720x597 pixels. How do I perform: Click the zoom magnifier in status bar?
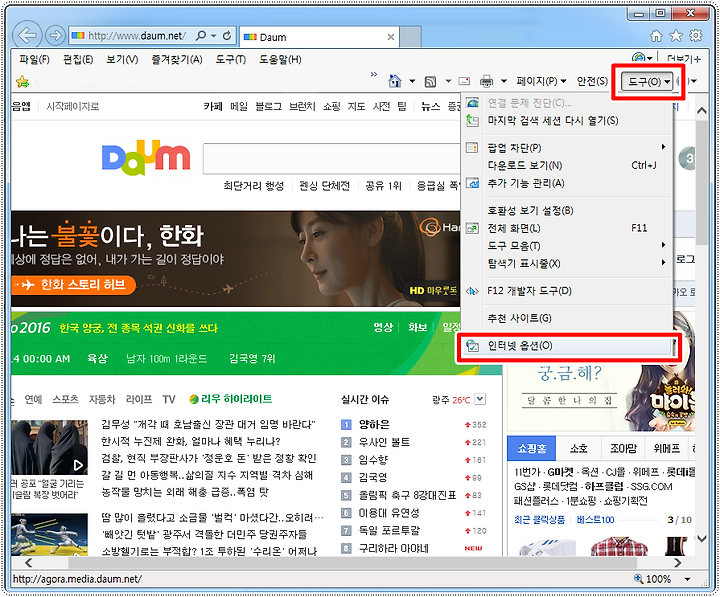click(x=638, y=578)
